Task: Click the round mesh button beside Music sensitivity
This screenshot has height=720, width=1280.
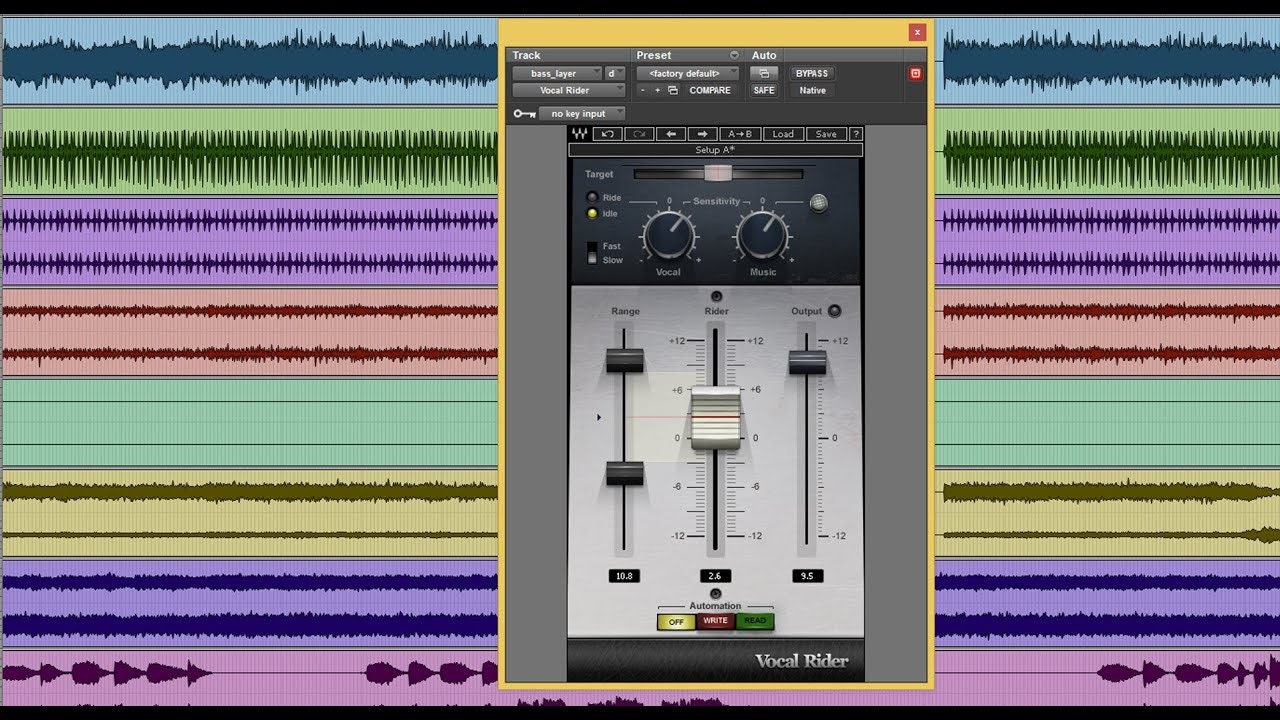Action: (x=819, y=203)
